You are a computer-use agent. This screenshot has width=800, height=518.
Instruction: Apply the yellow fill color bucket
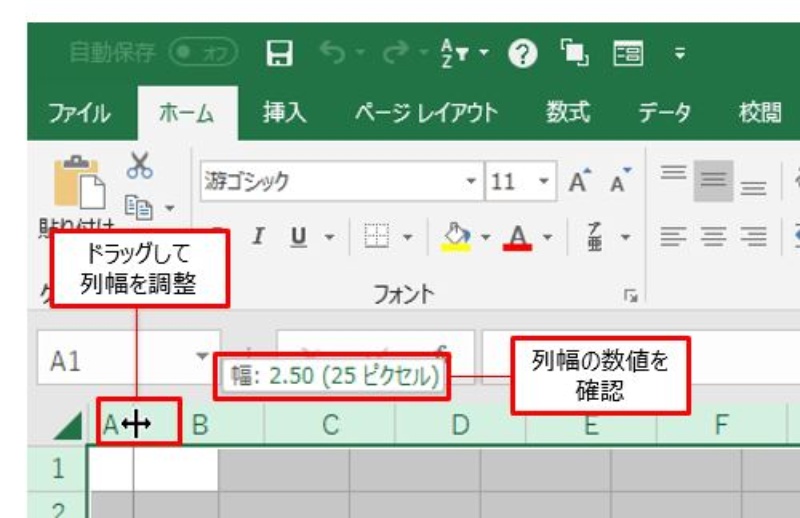tap(456, 237)
